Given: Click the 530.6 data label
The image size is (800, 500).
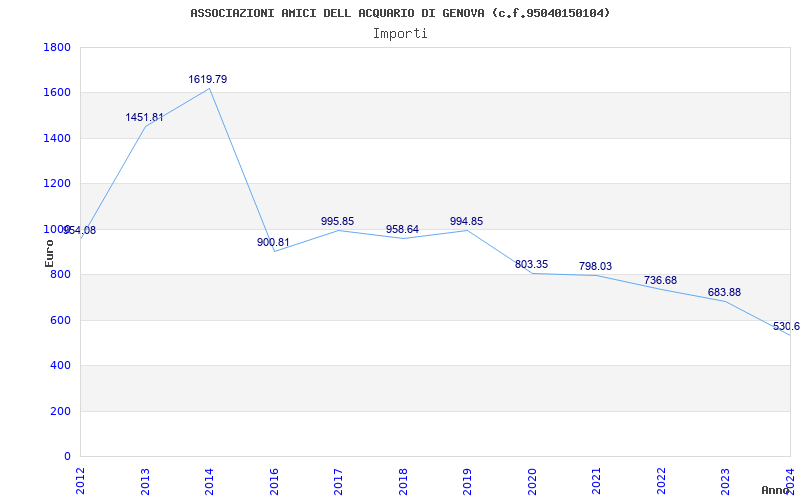Looking at the screenshot, I should [786, 327].
